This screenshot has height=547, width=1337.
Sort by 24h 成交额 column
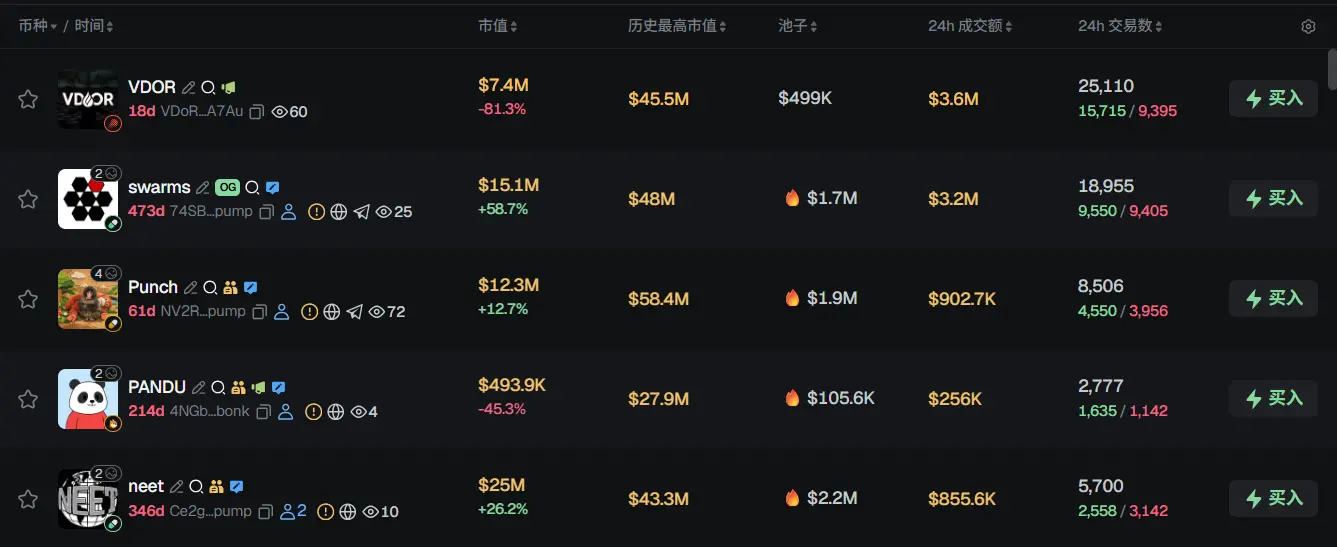[970, 26]
